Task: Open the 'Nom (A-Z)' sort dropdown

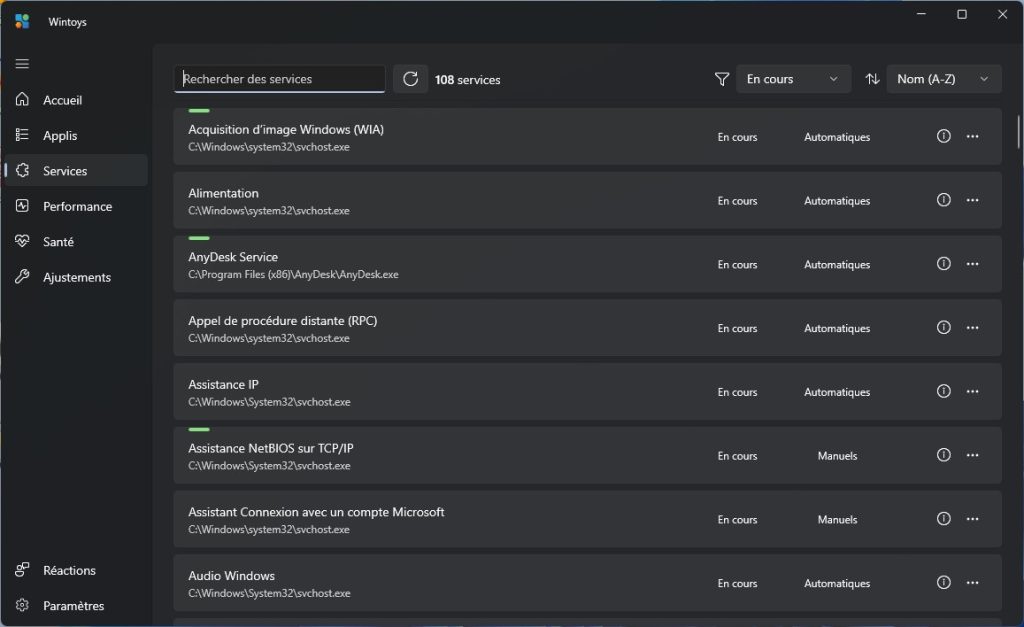Action: coord(943,79)
